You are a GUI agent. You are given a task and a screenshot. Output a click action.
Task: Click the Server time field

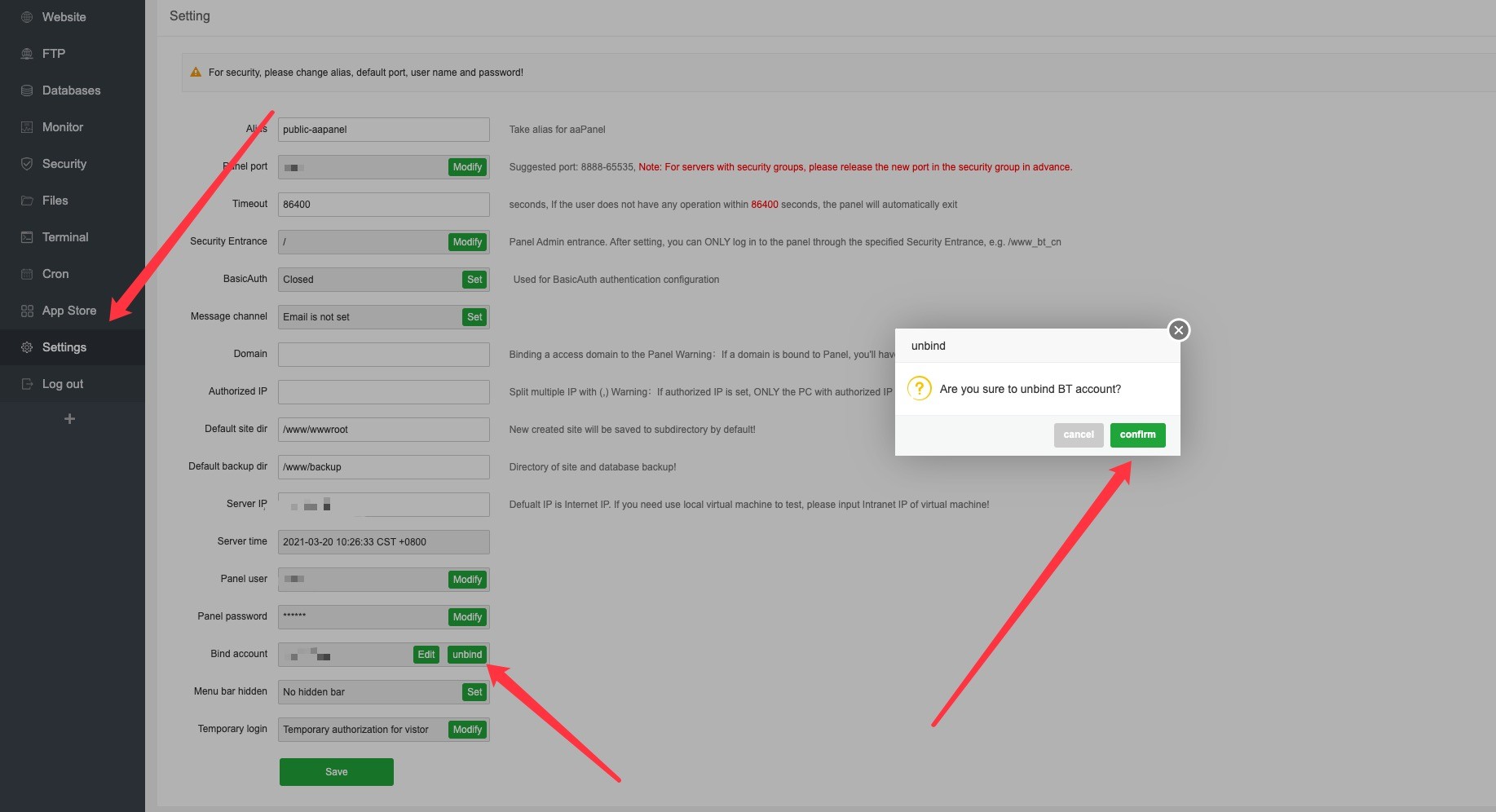(384, 542)
